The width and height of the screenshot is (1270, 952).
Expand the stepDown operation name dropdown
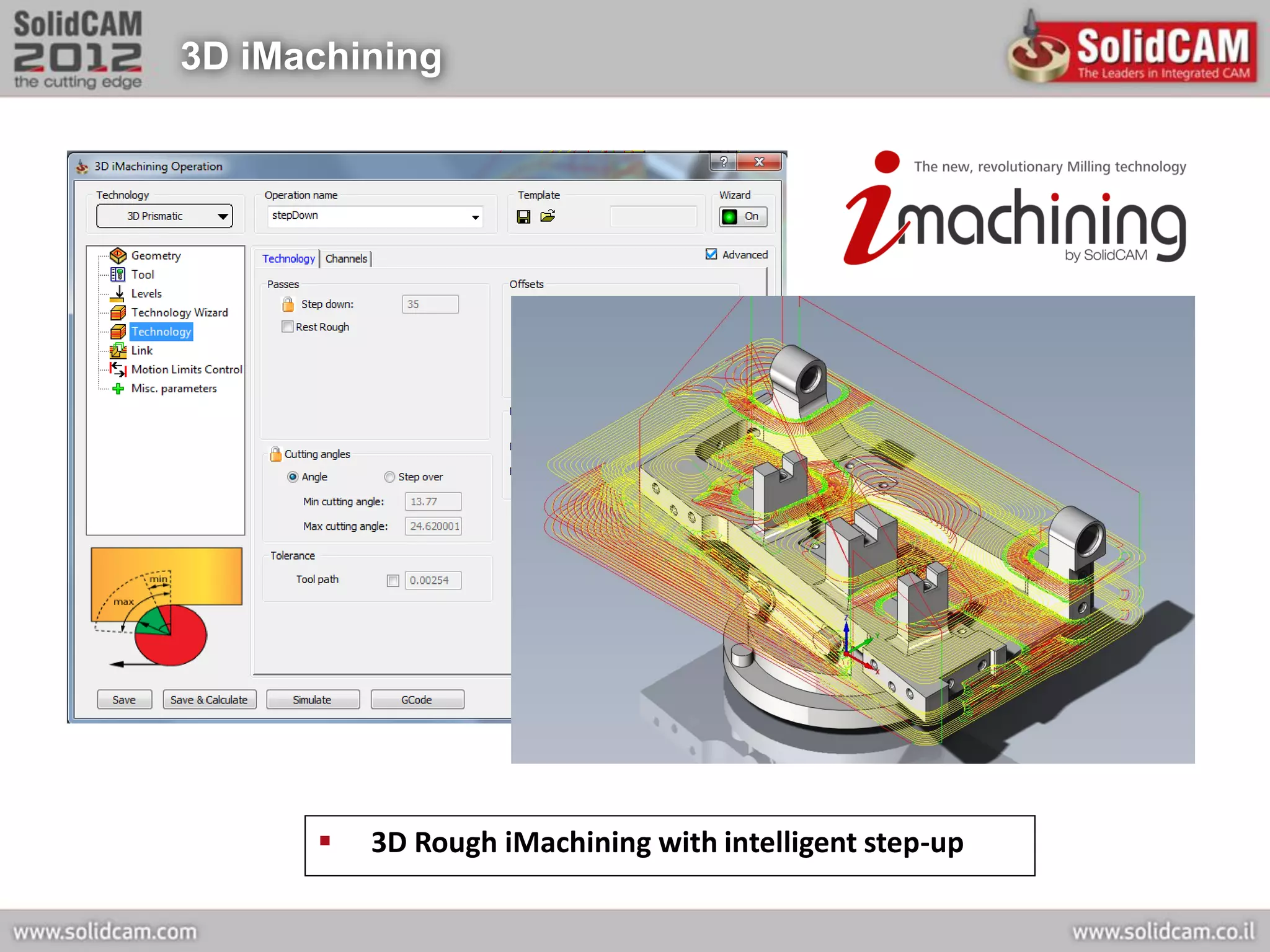point(475,217)
